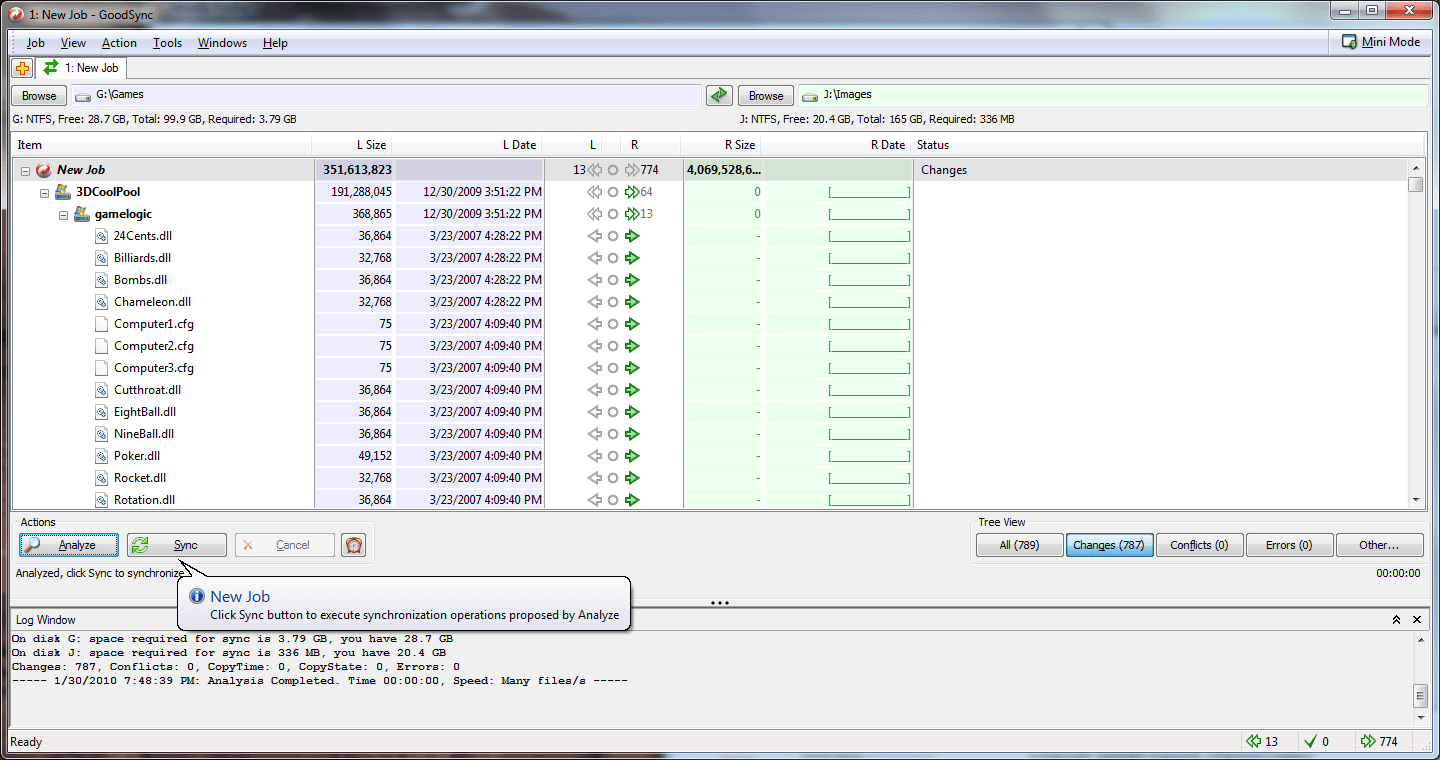Collapse the 3DCoolPool folder node
1440x760 pixels.
pyautogui.click(x=44, y=192)
